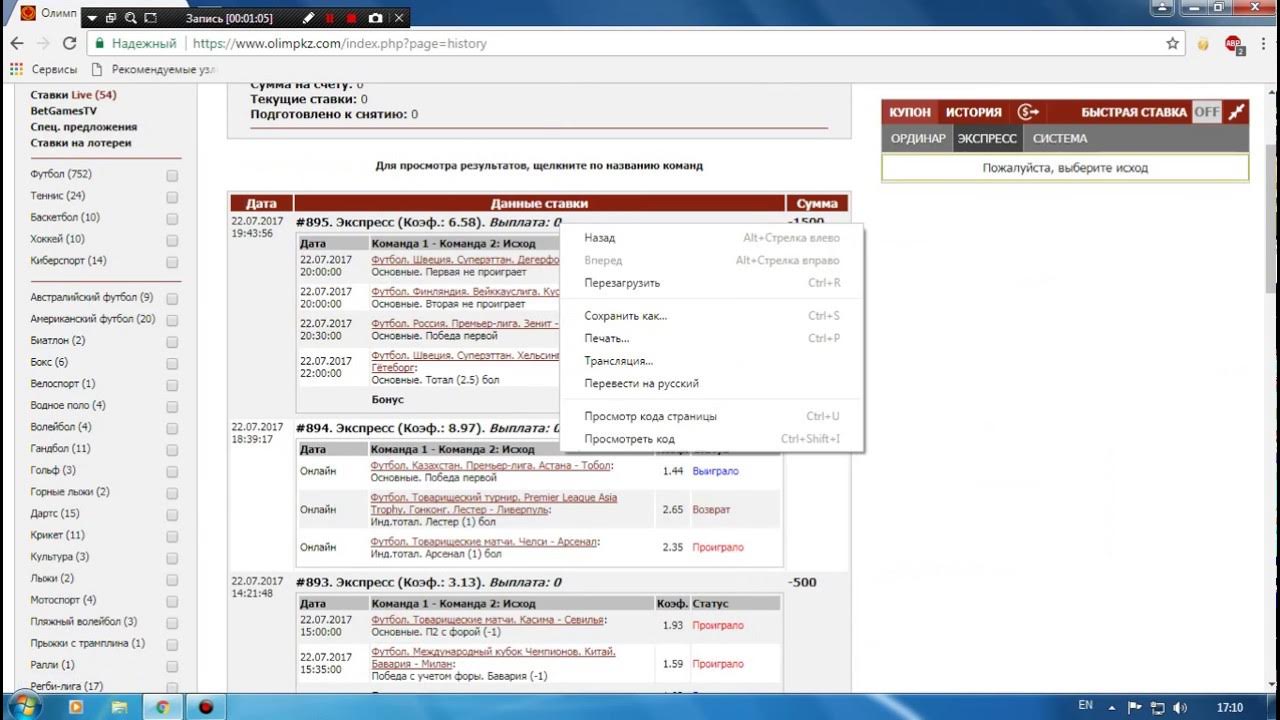Open the BetGamesTV link
The image size is (1280, 720).
click(x=64, y=111)
